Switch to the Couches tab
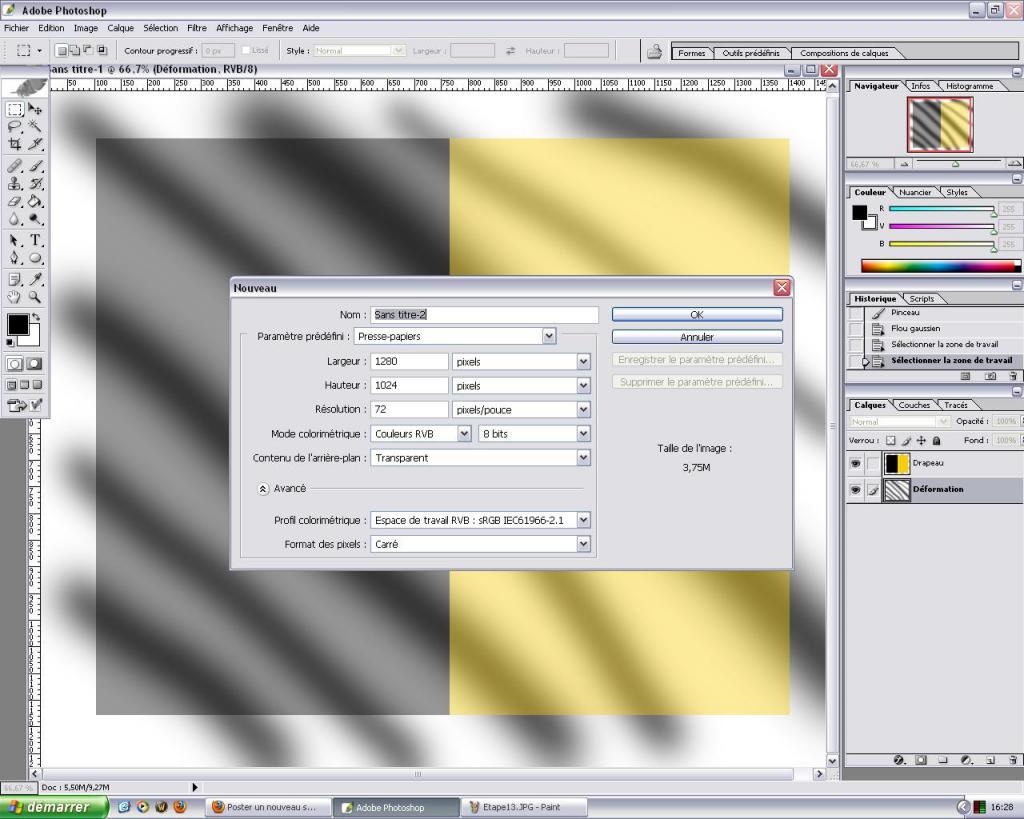Screen dimensions: 1024x819 914,405
